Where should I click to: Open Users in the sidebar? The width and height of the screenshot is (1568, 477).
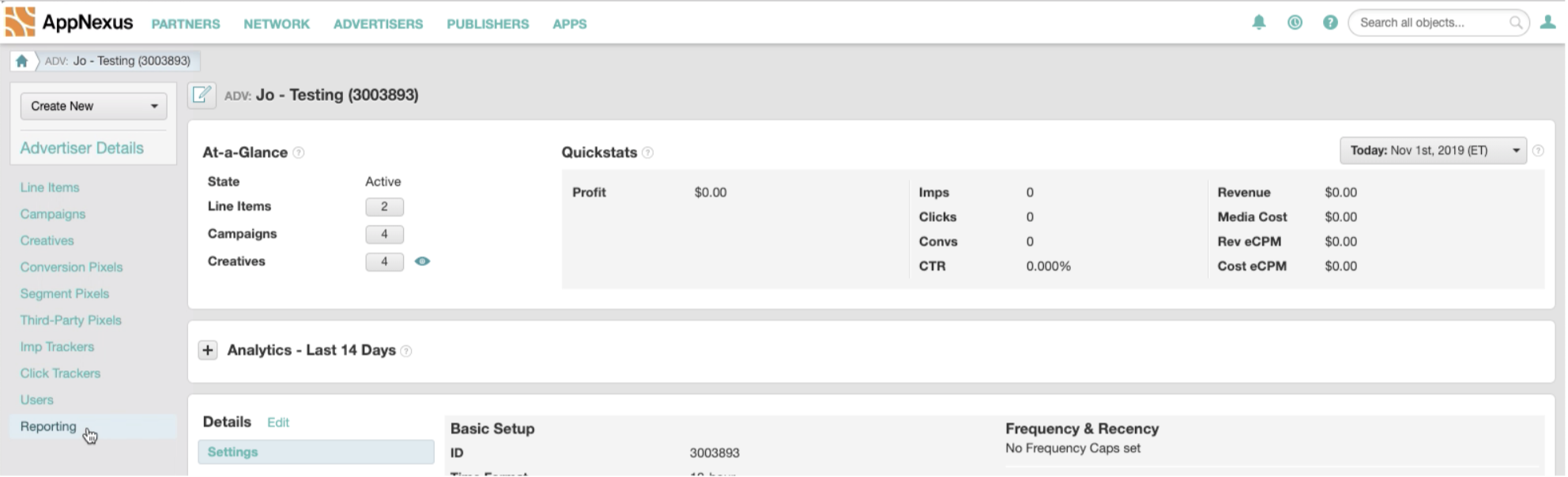pyautogui.click(x=37, y=400)
